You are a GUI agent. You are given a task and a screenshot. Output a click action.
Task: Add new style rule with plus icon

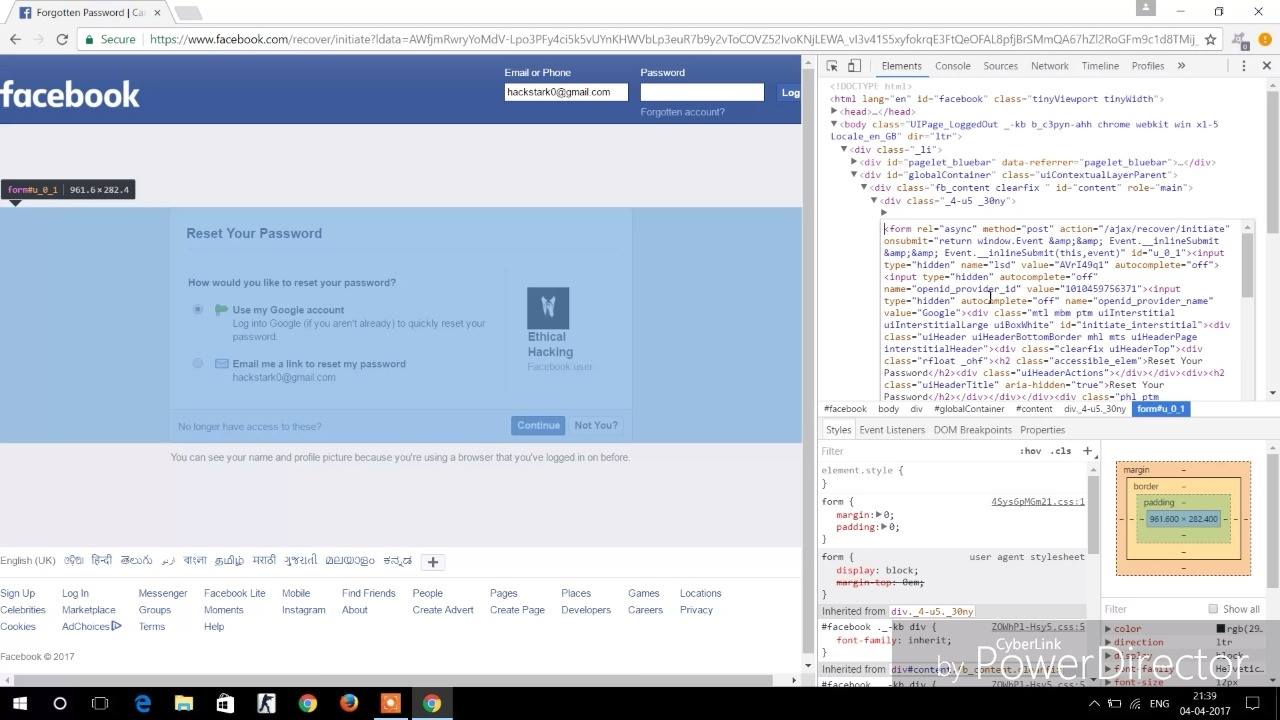pyautogui.click(x=1089, y=451)
